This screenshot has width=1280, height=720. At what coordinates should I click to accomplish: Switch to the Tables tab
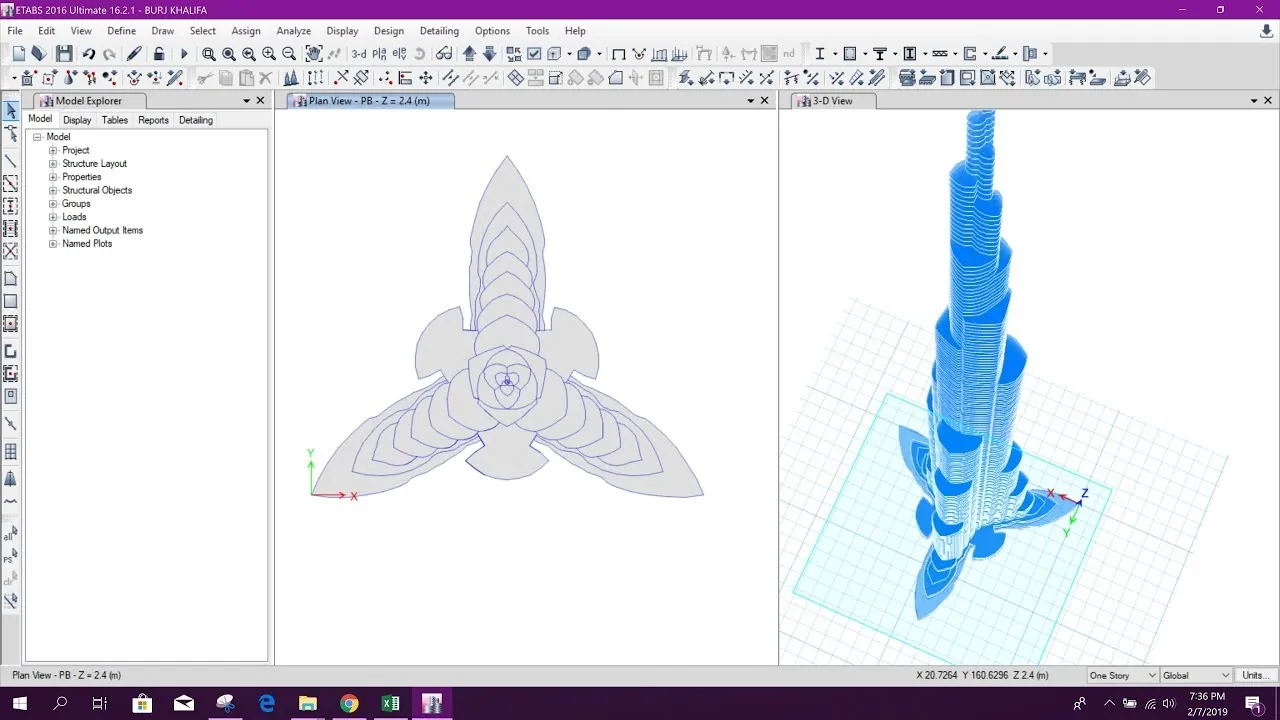(115, 120)
